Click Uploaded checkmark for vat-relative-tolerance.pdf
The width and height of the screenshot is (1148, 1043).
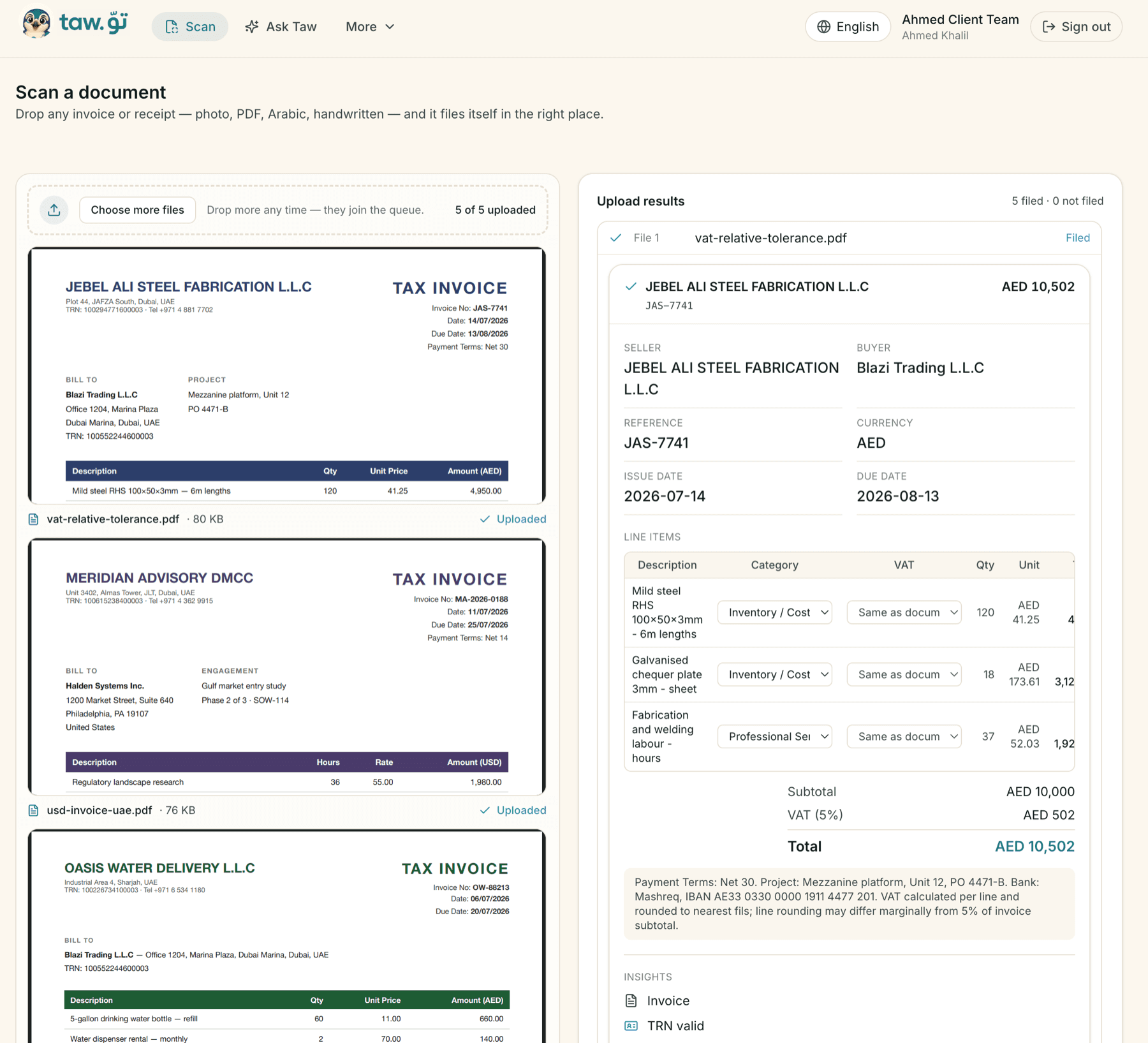[x=485, y=519]
